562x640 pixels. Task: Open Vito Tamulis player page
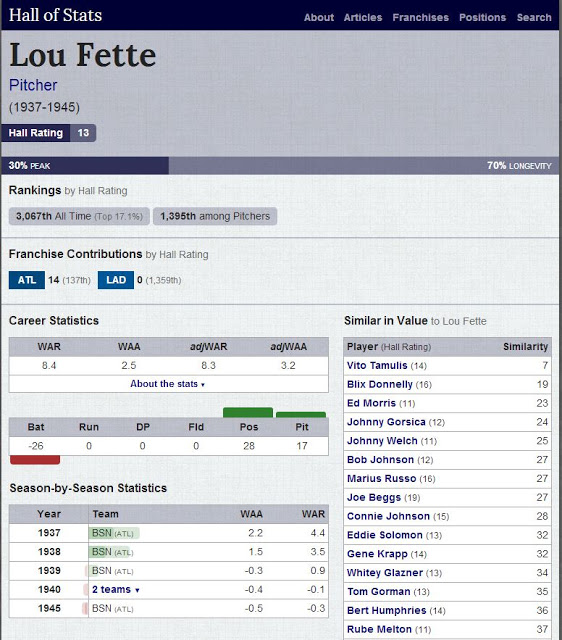coord(377,365)
